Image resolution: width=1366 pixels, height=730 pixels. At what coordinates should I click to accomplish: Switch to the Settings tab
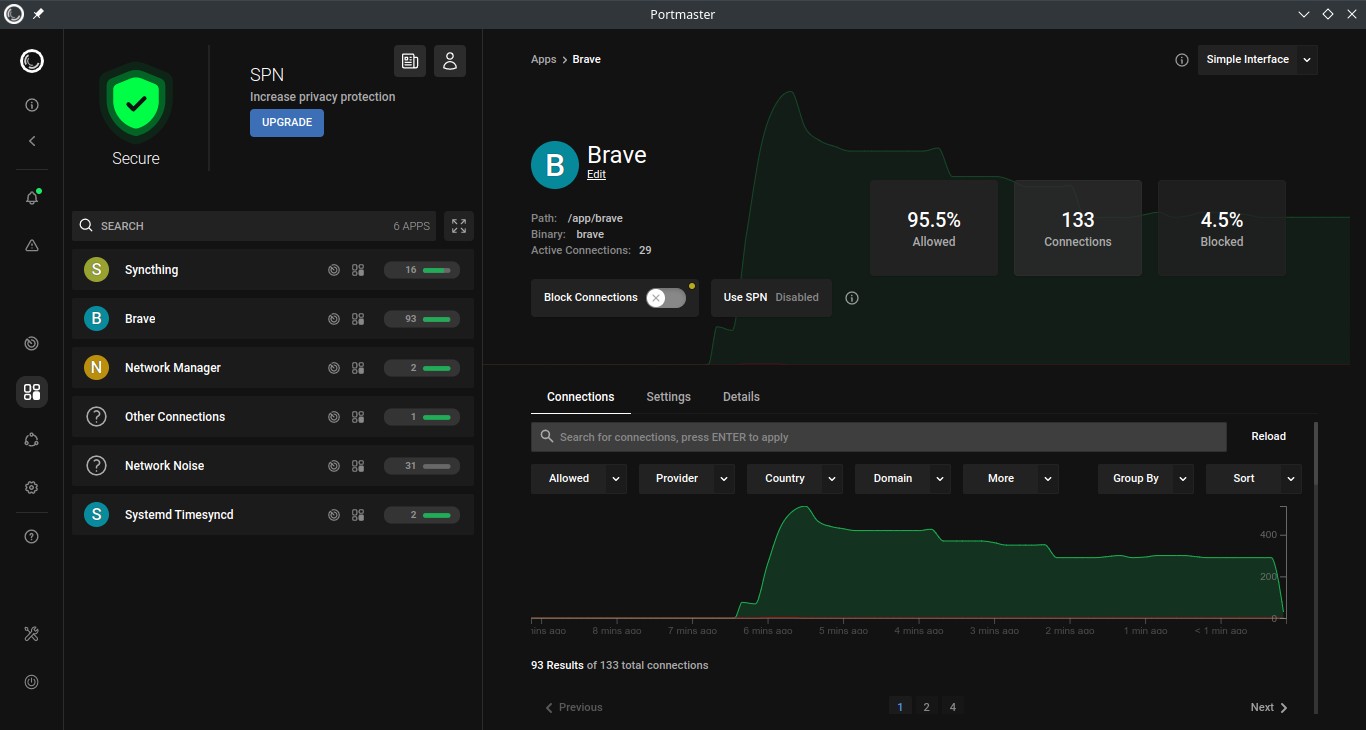pyautogui.click(x=669, y=397)
